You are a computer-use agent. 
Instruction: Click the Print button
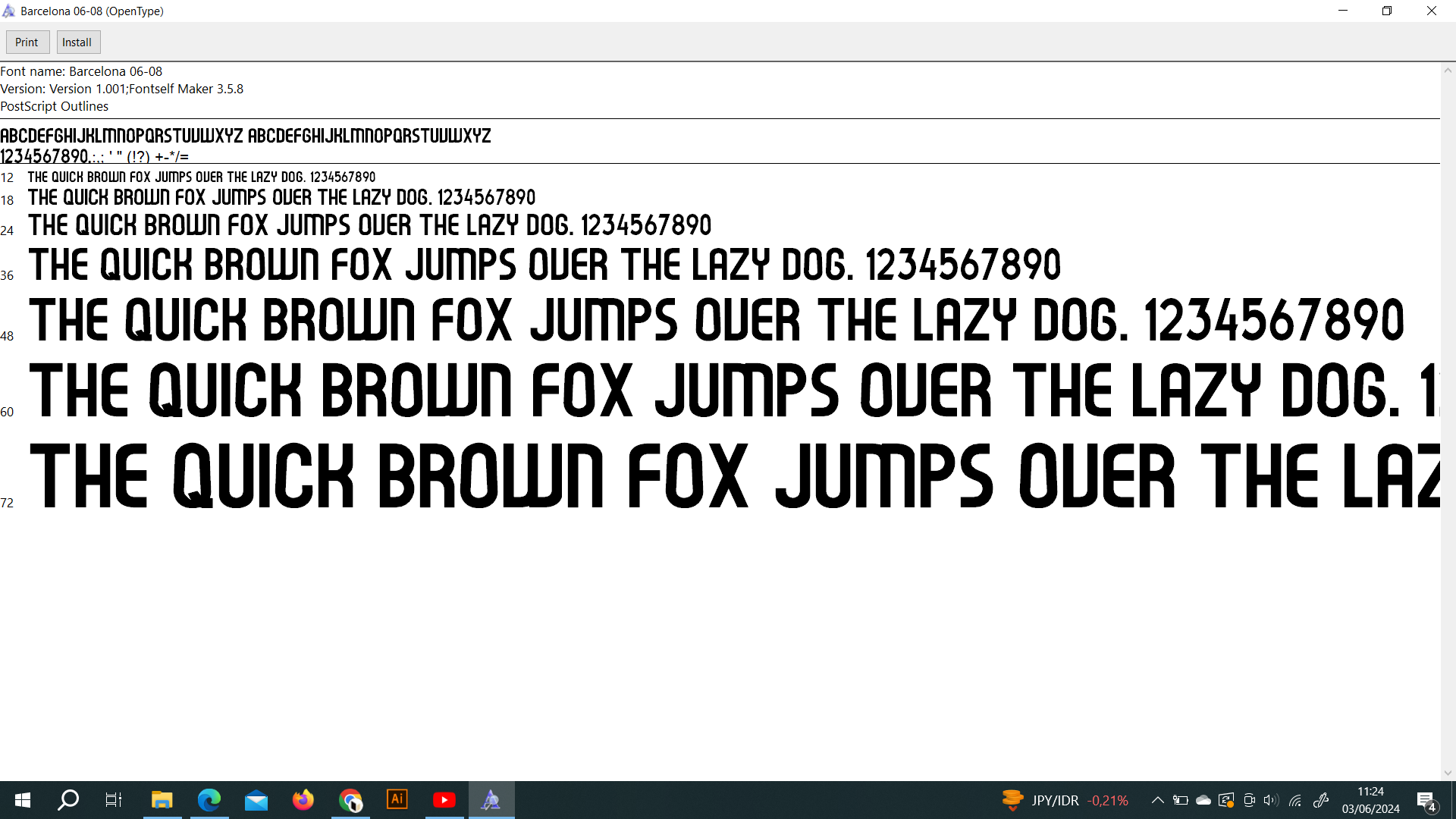27,42
